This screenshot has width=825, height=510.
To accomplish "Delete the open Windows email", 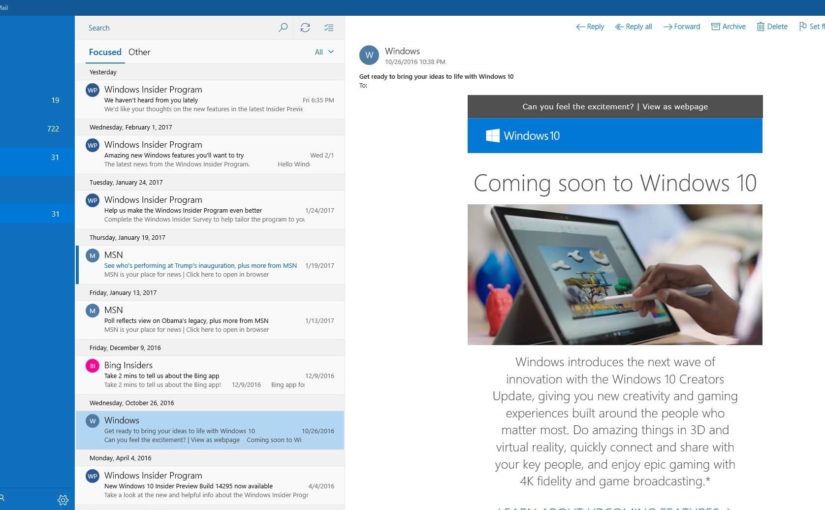I will (772, 27).
